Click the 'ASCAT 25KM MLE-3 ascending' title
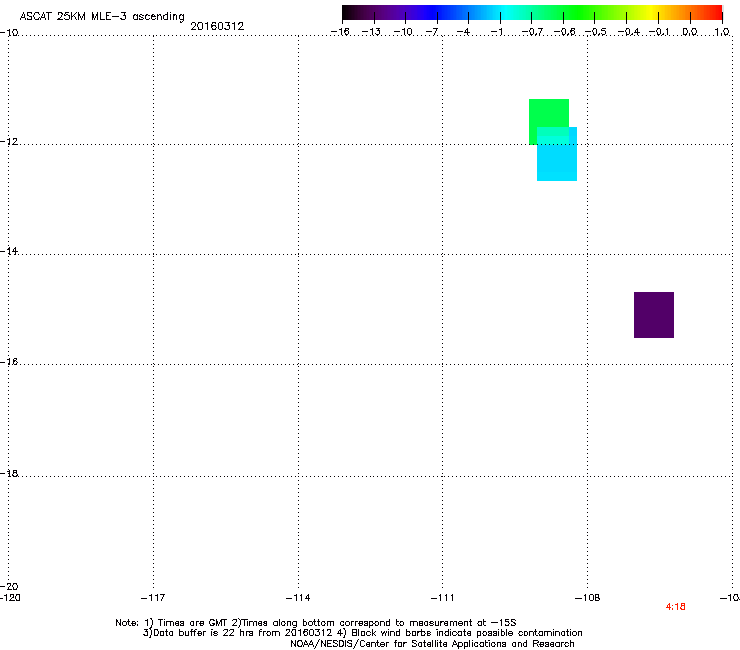The image size is (740, 650). tap(102, 17)
